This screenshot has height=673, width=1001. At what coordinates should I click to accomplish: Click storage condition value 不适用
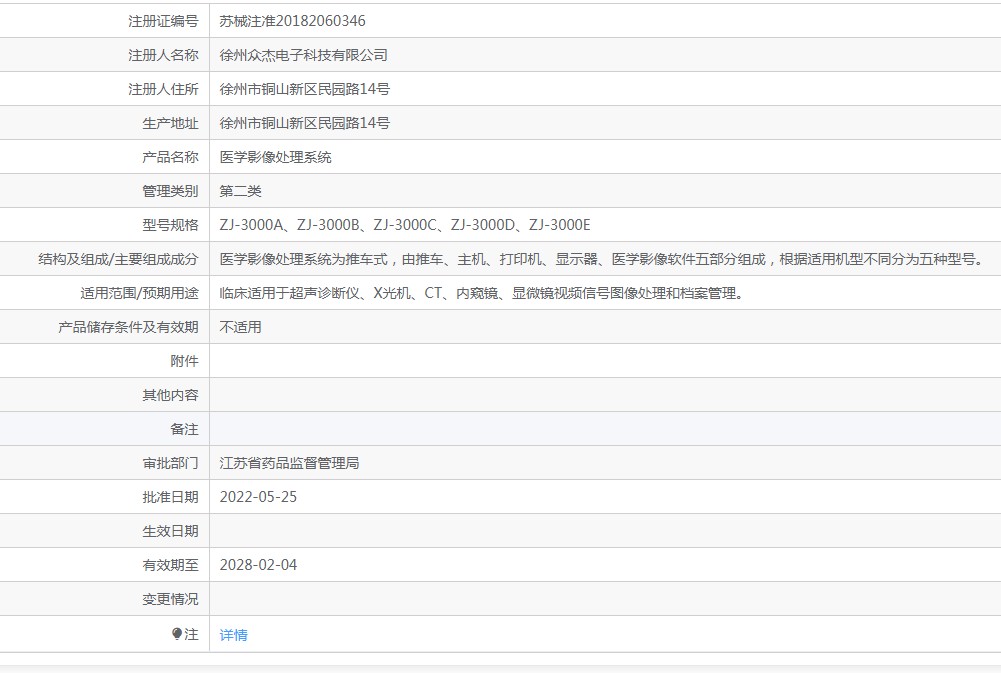[240, 327]
